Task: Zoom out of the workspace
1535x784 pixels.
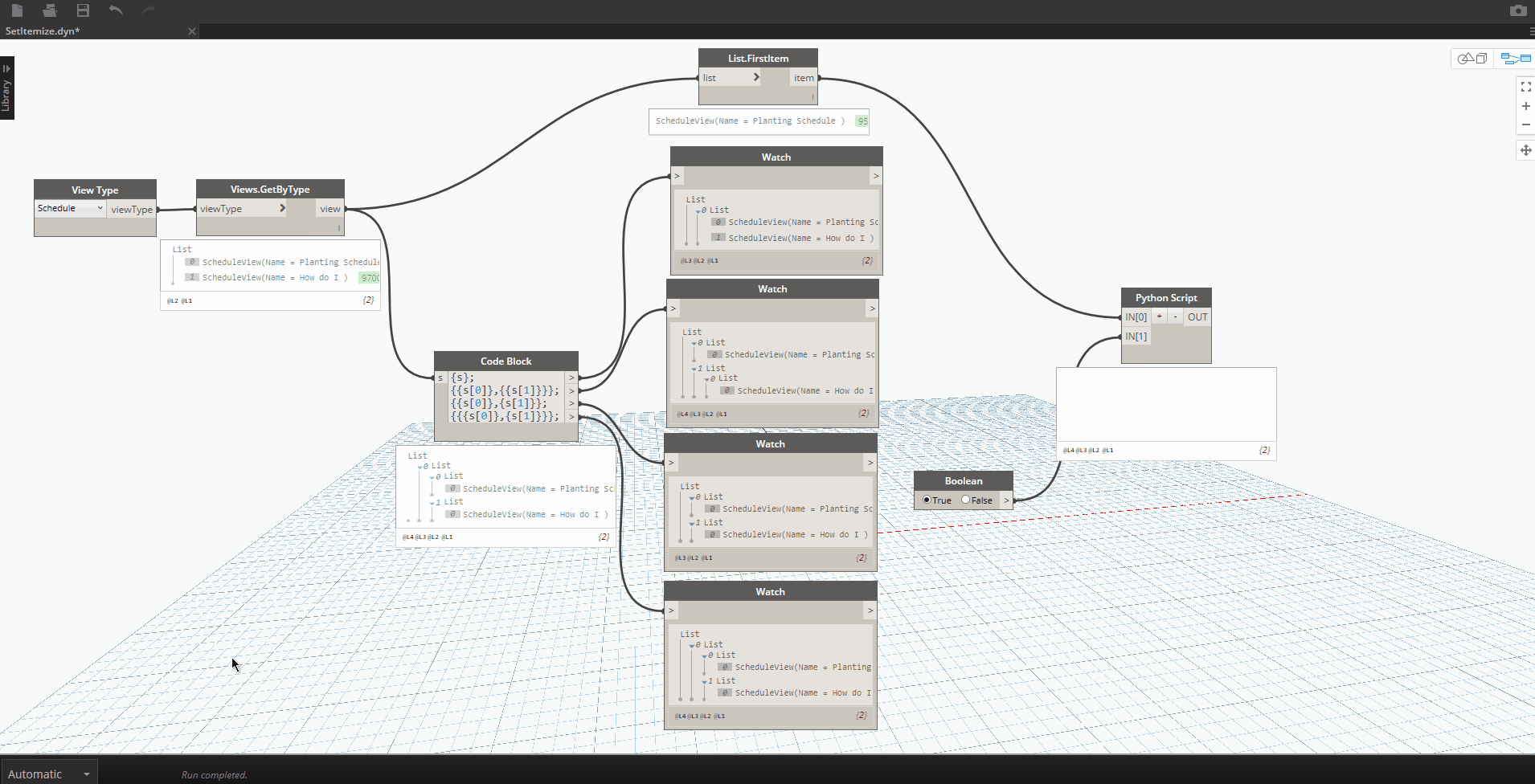Action: tap(1525, 125)
